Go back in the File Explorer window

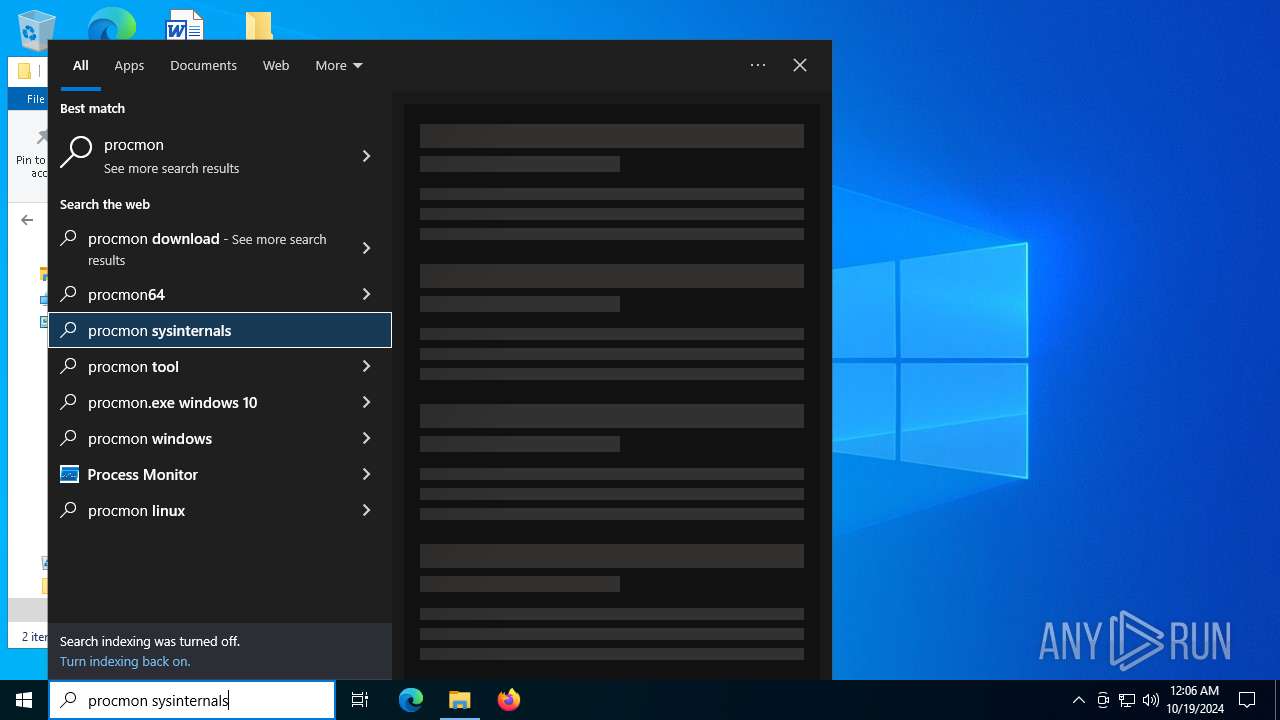(27, 220)
